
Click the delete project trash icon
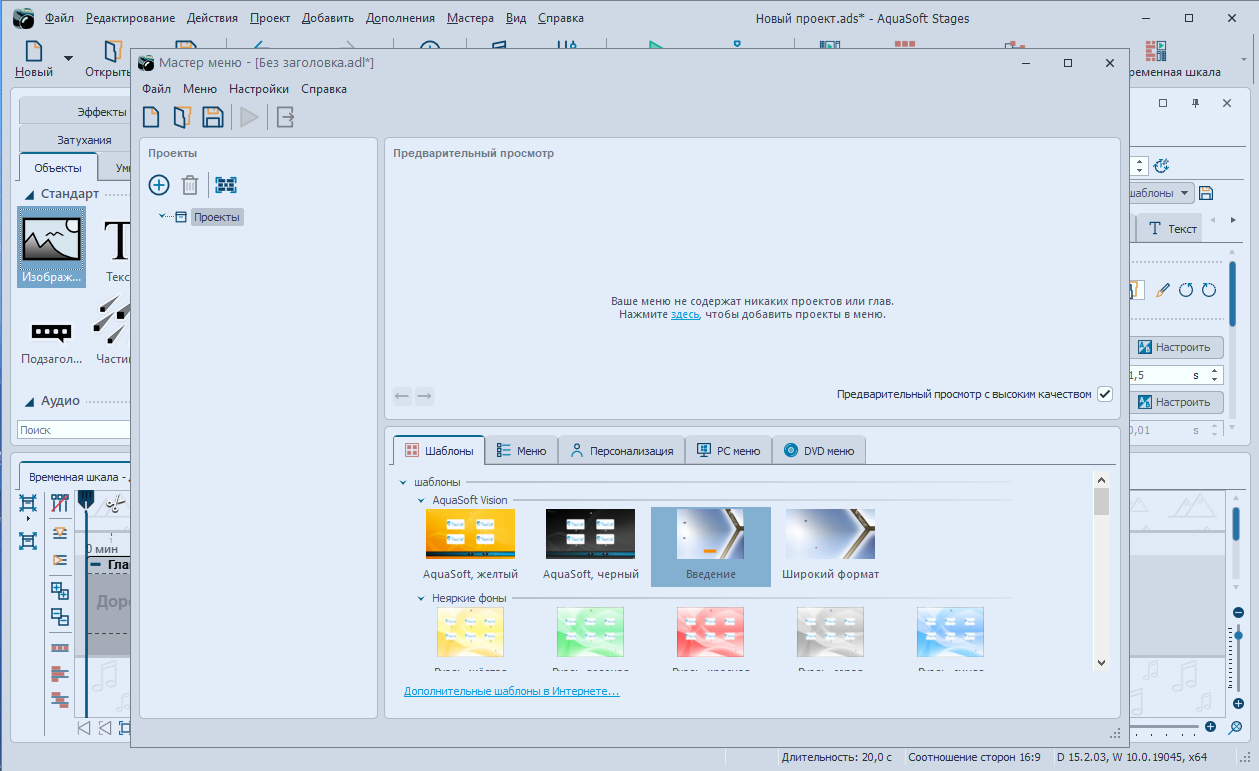190,185
